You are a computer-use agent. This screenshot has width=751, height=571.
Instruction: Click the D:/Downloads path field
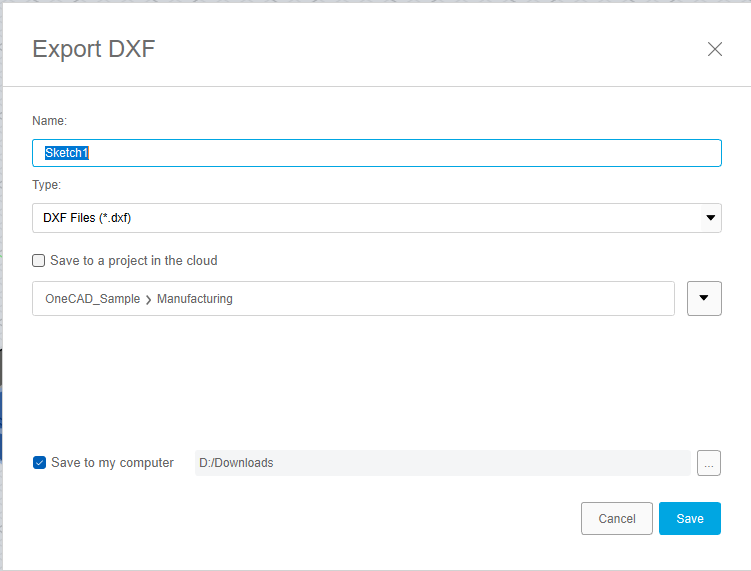[443, 463]
